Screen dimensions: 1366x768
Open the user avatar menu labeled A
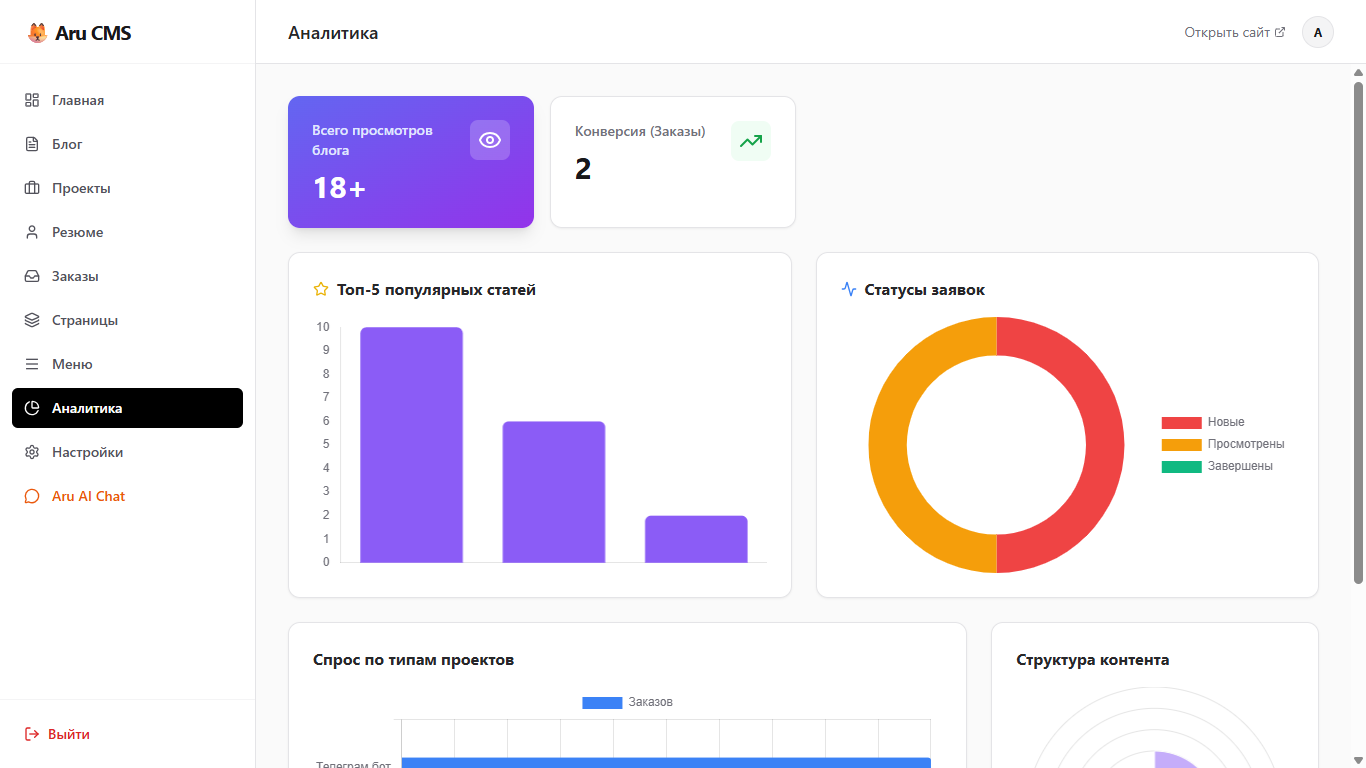[1317, 32]
